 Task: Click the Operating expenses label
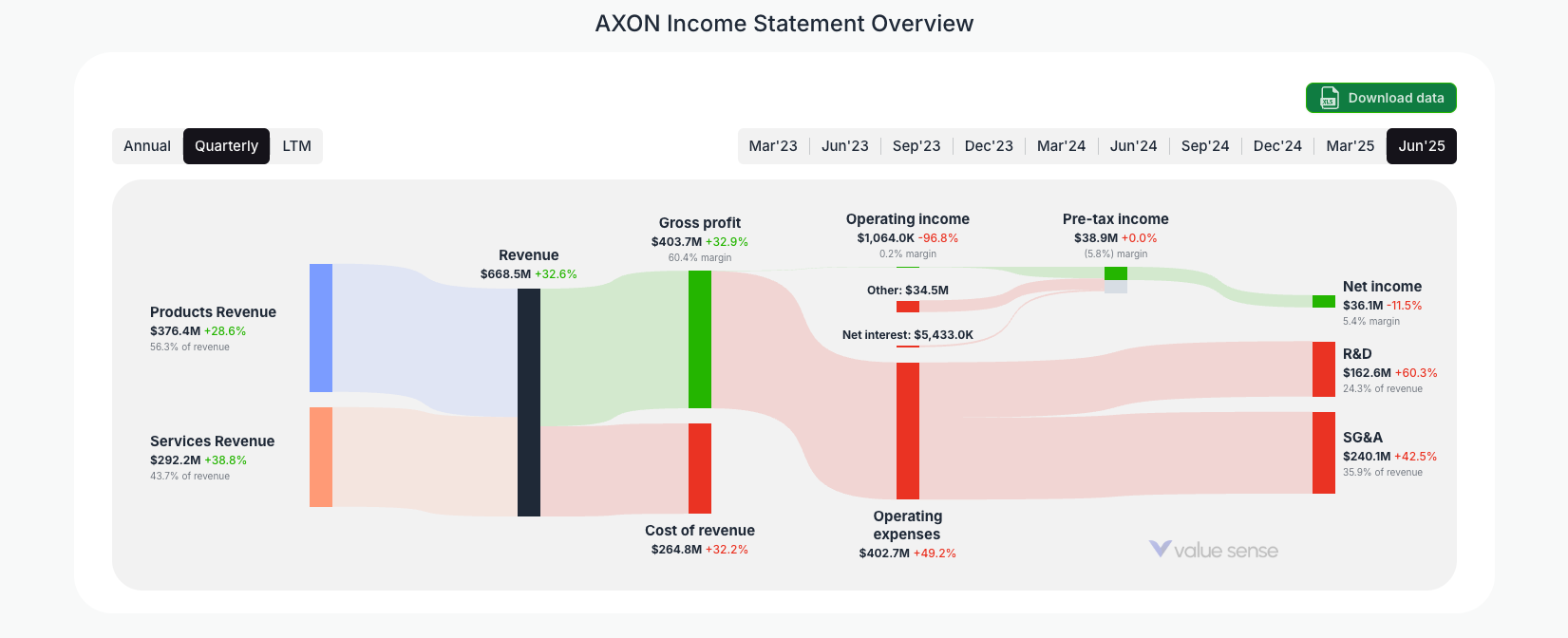908,525
